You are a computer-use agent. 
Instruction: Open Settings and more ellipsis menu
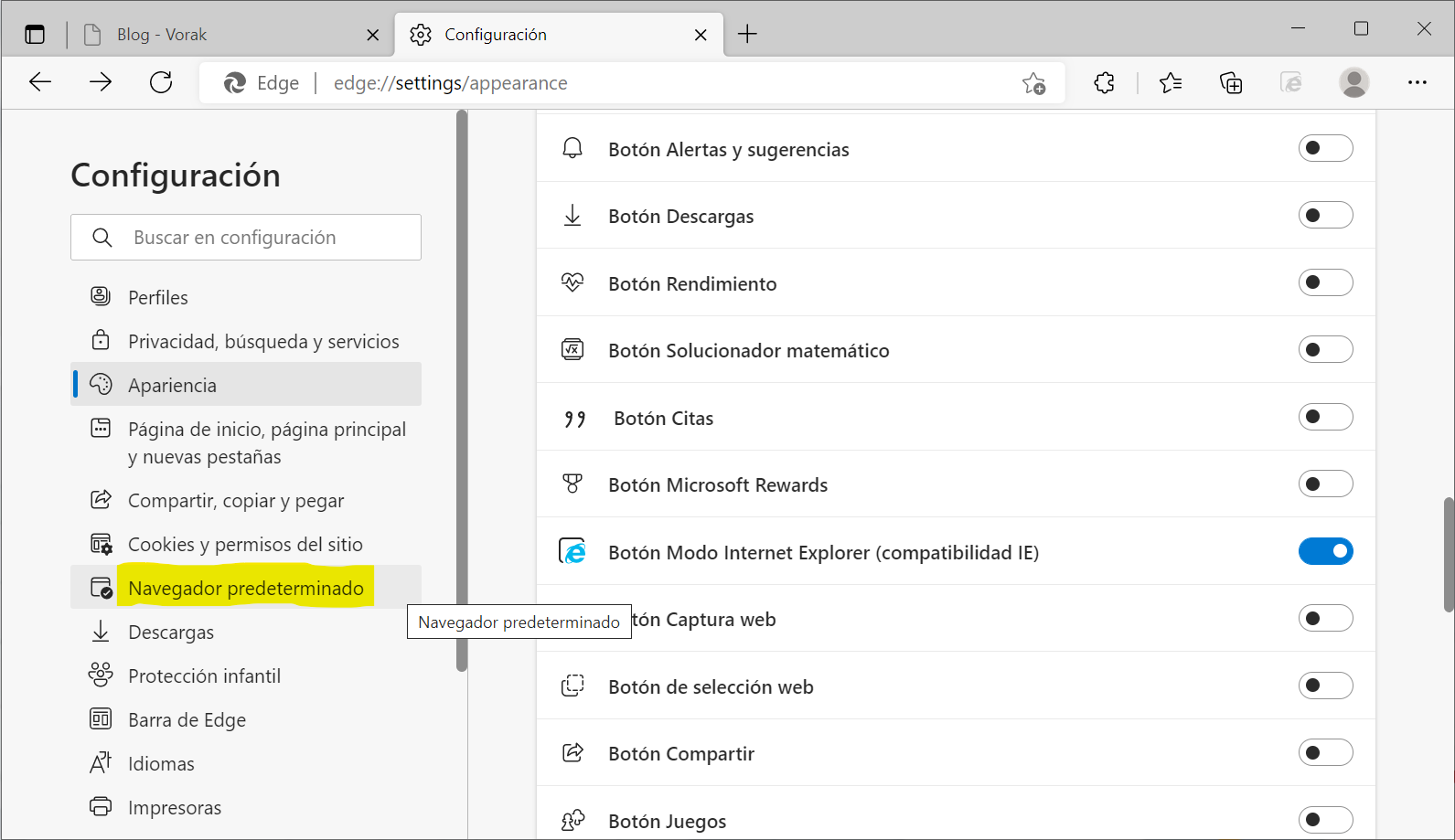tap(1417, 83)
